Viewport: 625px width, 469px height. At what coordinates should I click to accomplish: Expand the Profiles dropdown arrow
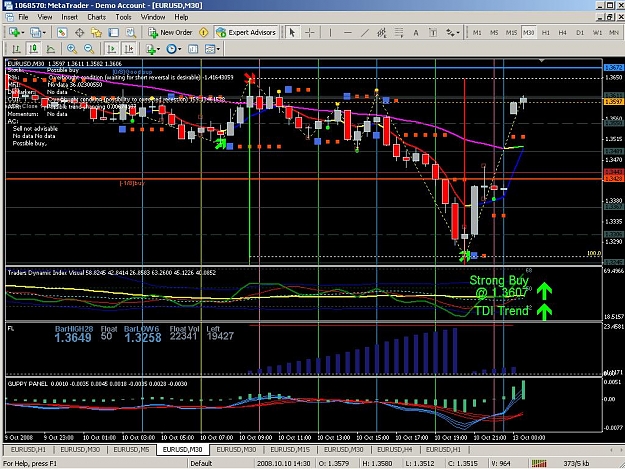pos(44,33)
